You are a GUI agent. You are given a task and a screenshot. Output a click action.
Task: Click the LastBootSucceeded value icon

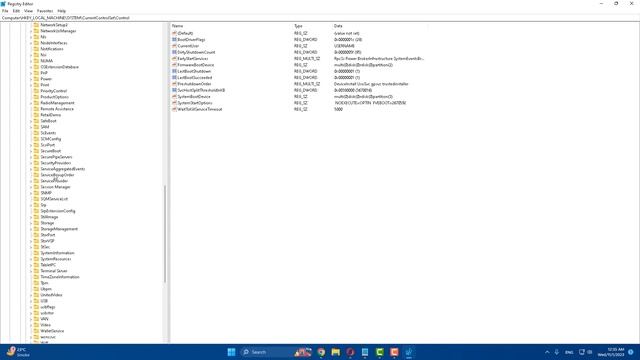click(174, 78)
